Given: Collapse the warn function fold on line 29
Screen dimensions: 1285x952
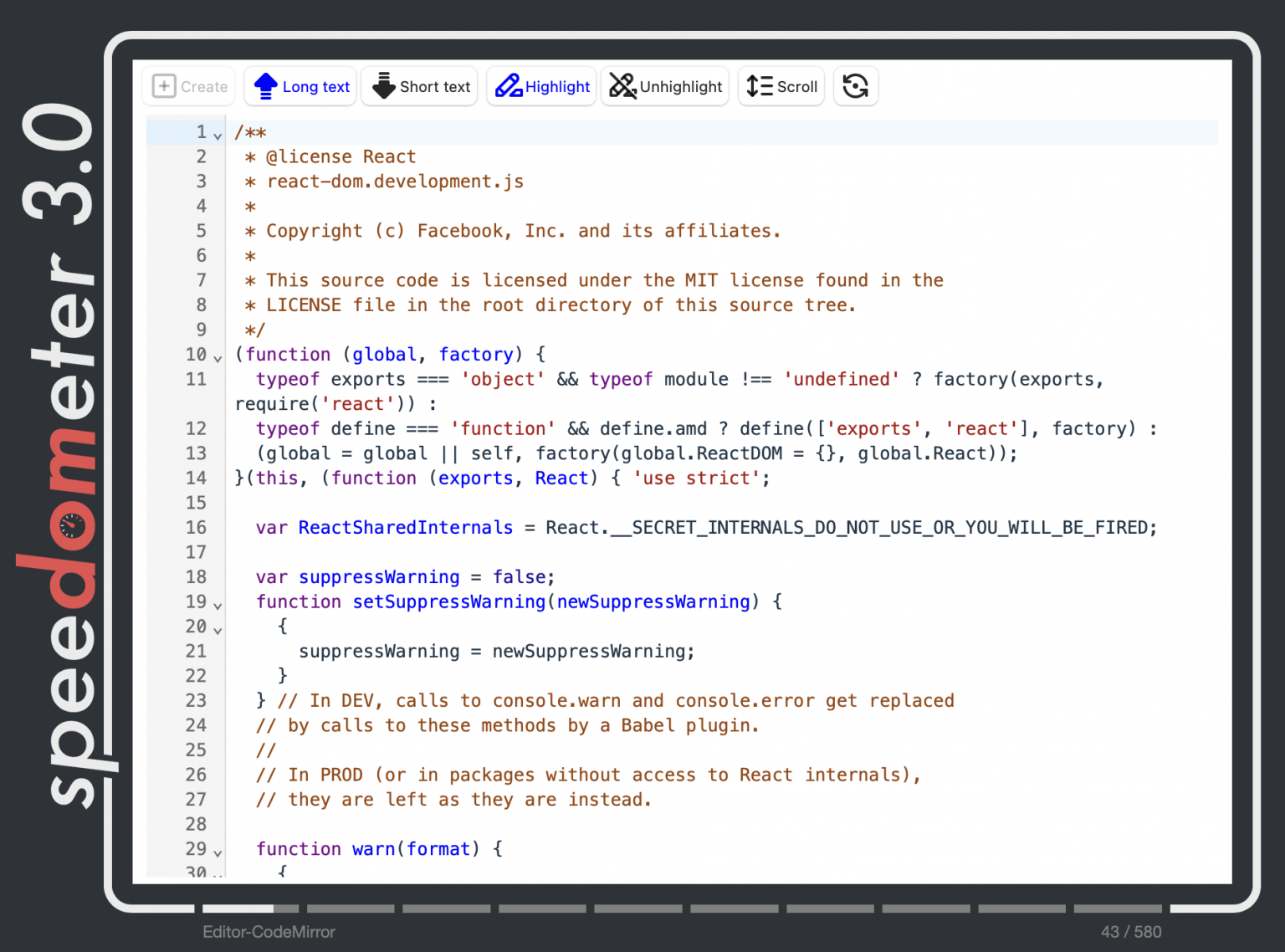Looking at the screenshot, I should click(218, 852).
